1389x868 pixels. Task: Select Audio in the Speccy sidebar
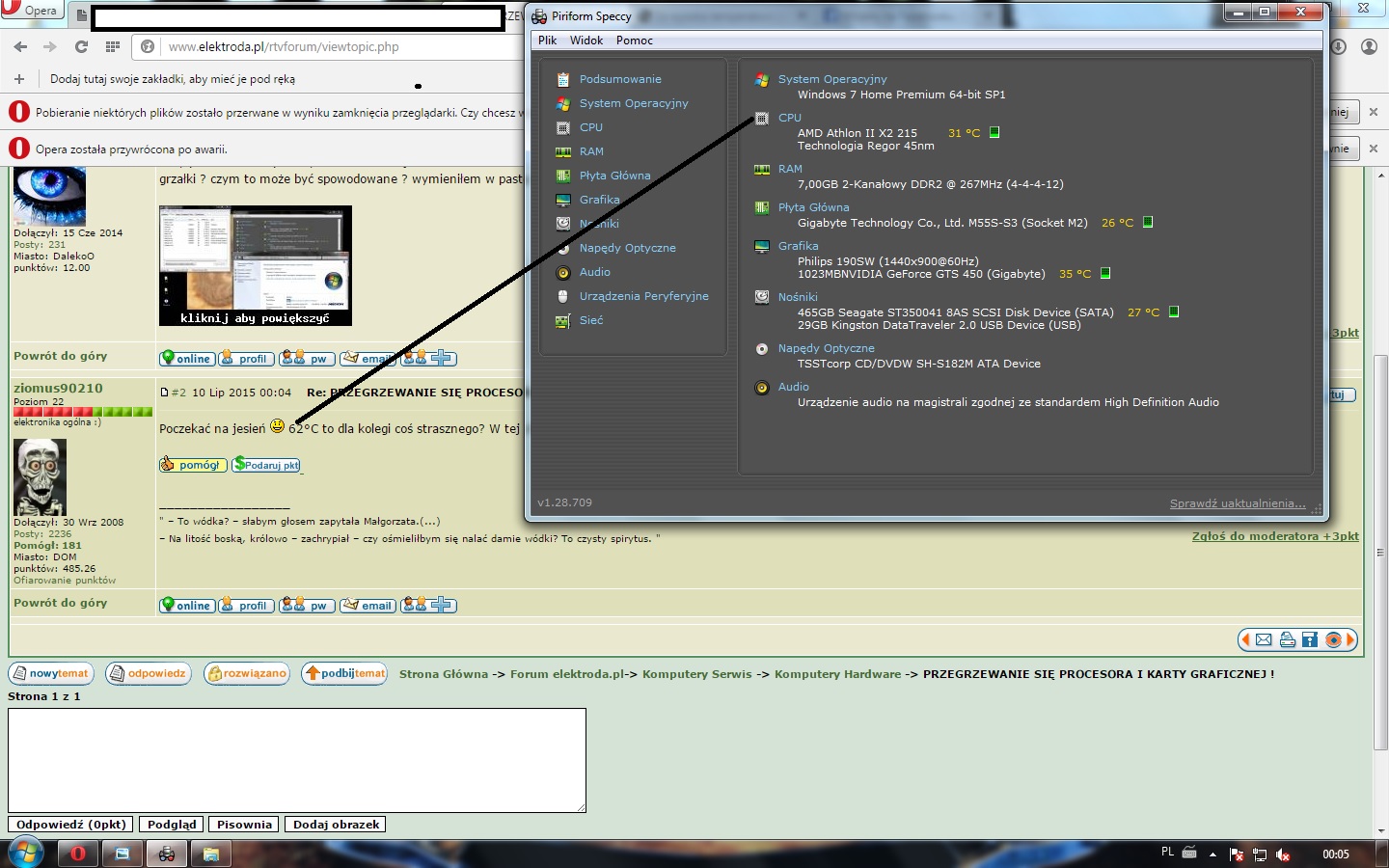595,272
